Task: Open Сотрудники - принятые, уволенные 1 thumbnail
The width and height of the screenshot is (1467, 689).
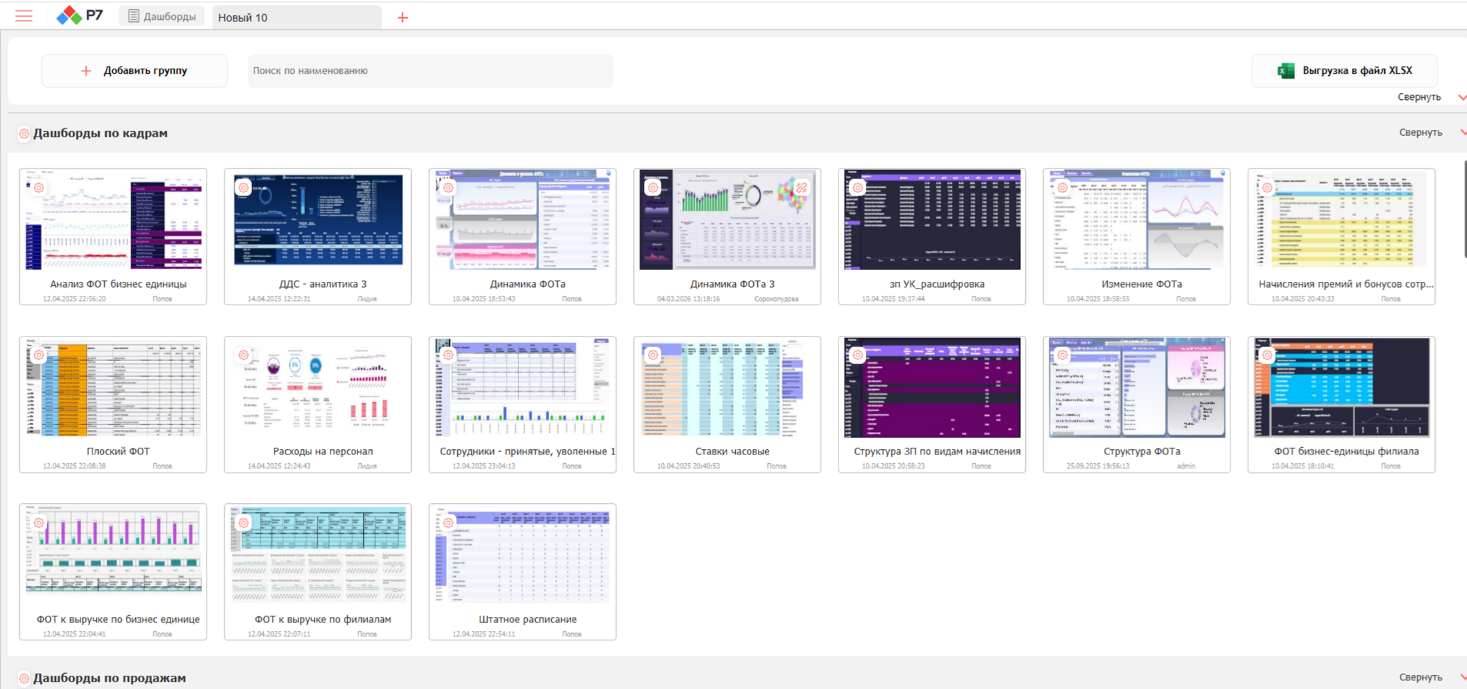Action: (522, 388)
